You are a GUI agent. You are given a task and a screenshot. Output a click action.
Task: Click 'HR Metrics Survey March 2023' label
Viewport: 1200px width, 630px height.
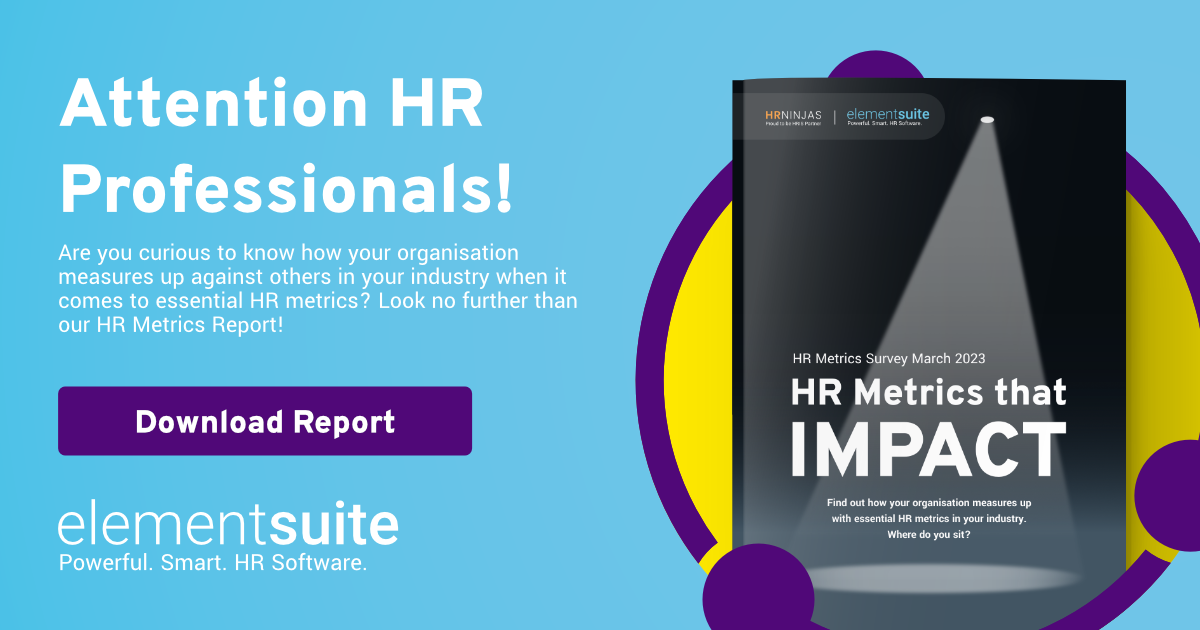pyautogui.click(x=888, y=358)
